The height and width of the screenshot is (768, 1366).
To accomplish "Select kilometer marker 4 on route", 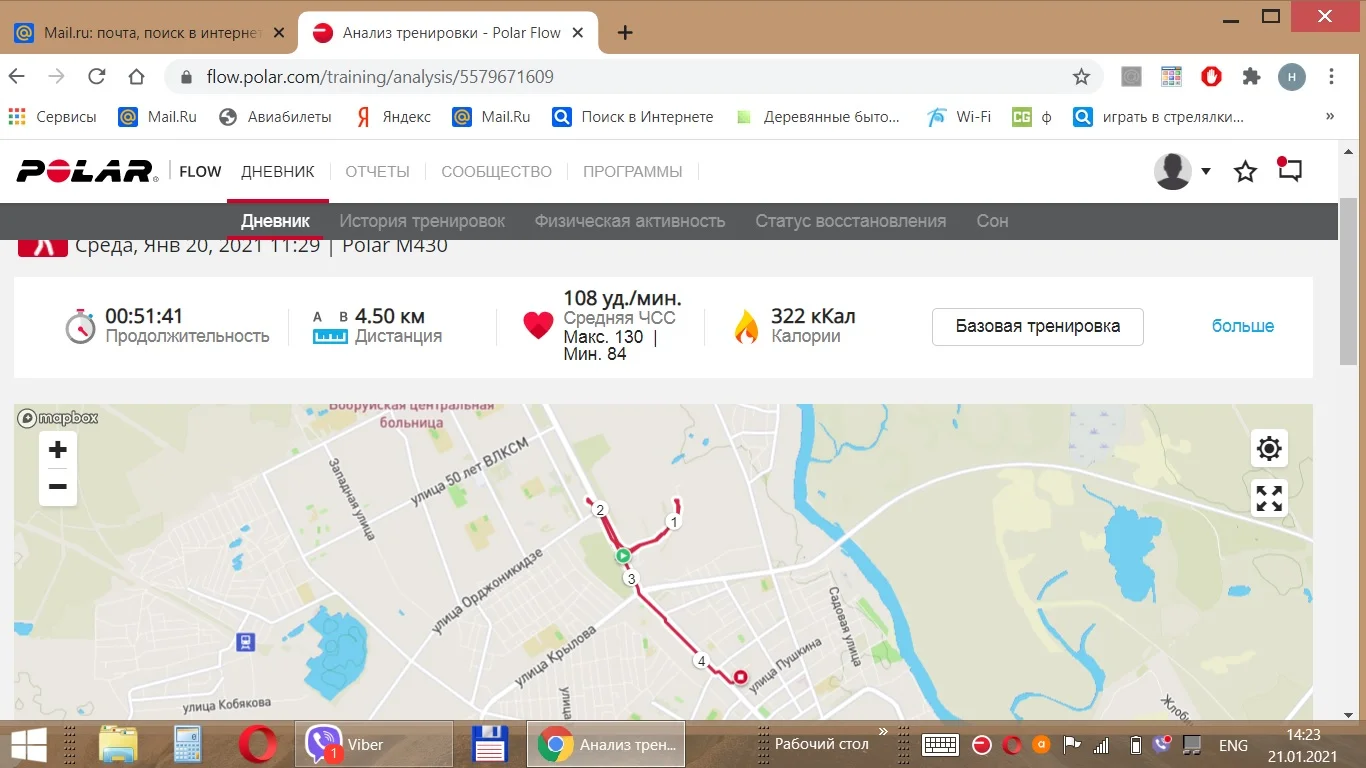I will [701, 661].
